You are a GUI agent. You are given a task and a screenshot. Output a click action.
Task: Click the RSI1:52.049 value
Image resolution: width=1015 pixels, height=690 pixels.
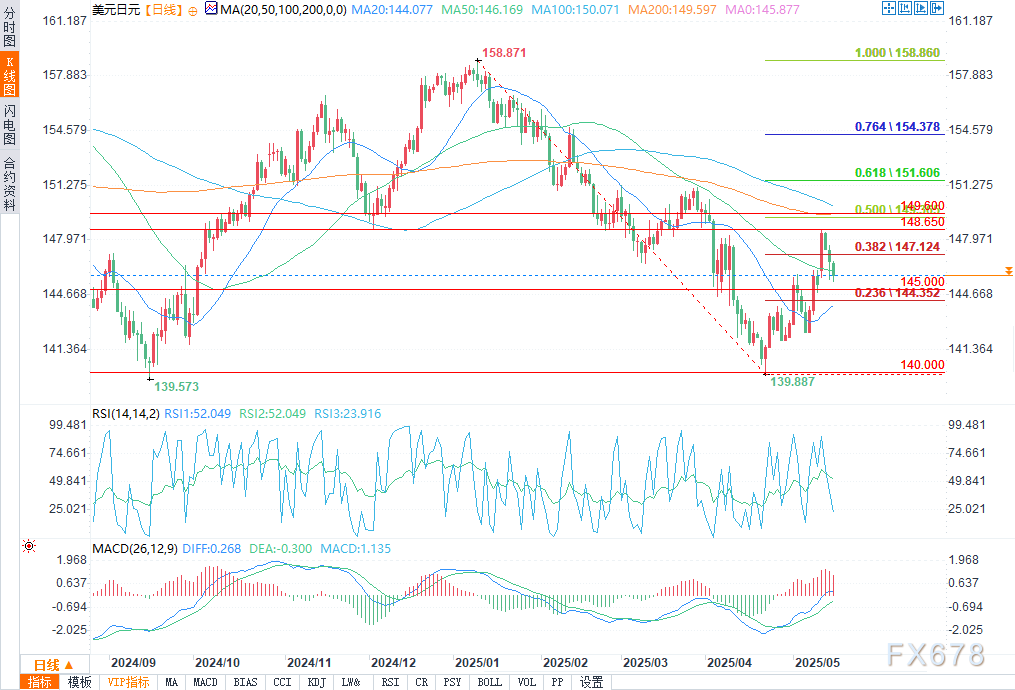[x=197, y=414]
